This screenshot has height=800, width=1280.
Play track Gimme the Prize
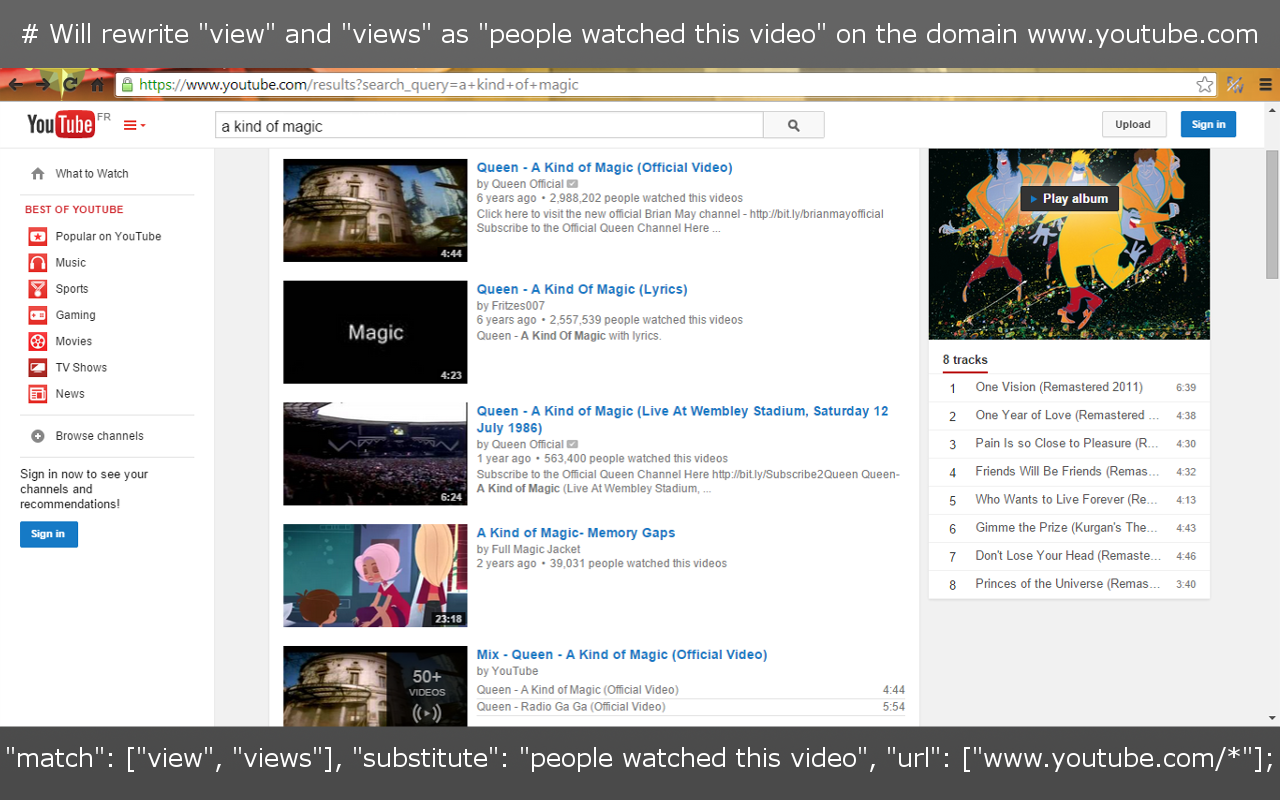[1069, 527]
